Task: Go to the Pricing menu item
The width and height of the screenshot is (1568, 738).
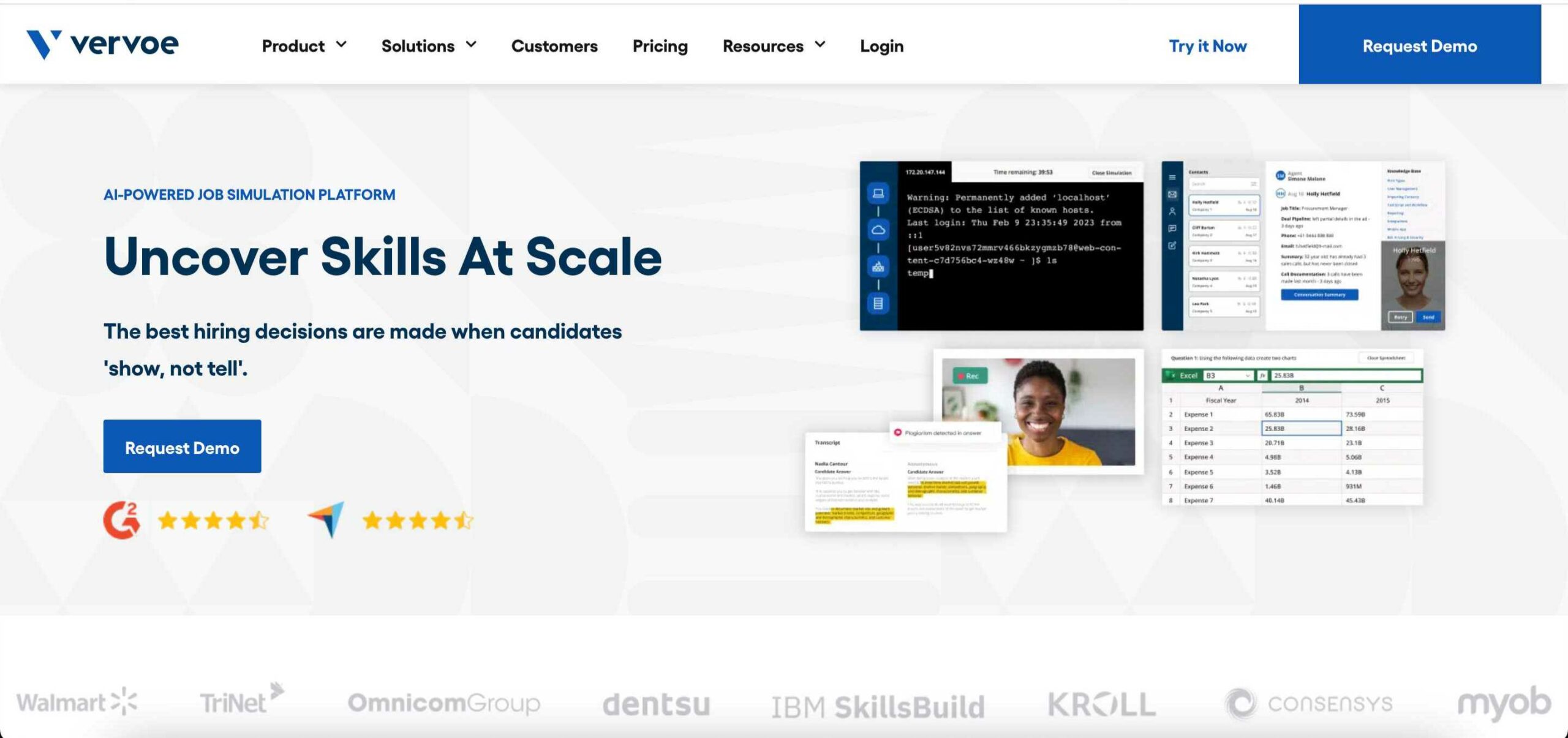Action: click(x=660, y=45)
